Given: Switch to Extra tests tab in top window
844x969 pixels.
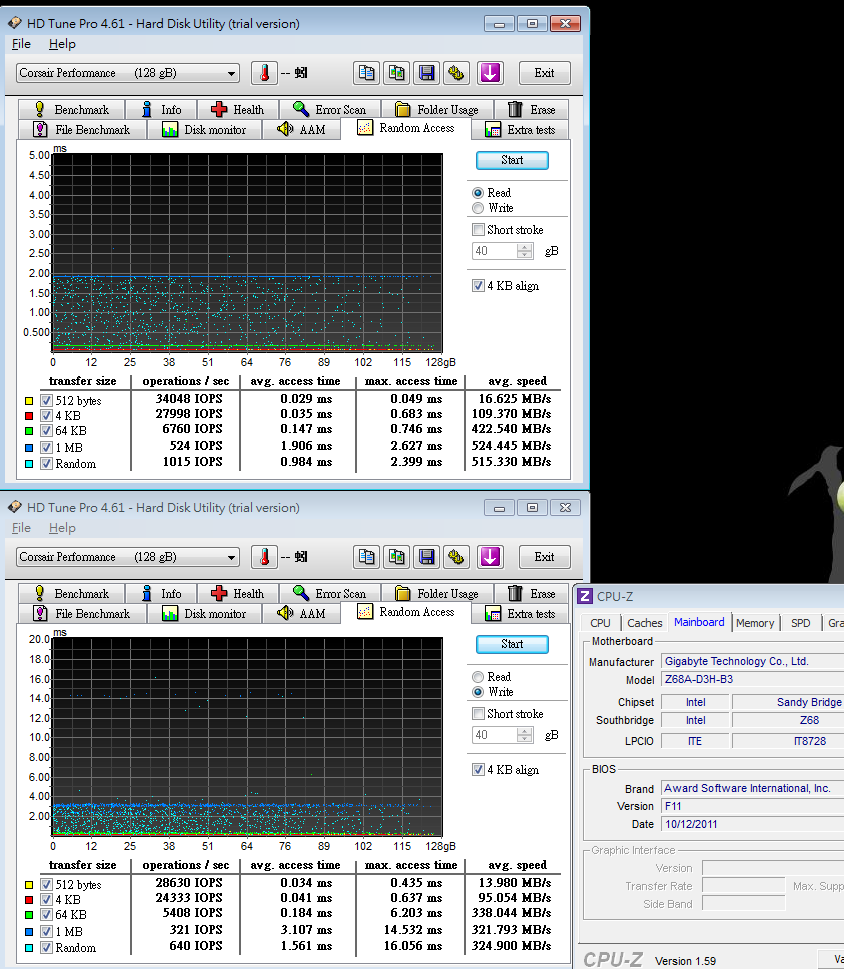Looking at the screenshot, I should pos(520,130).
